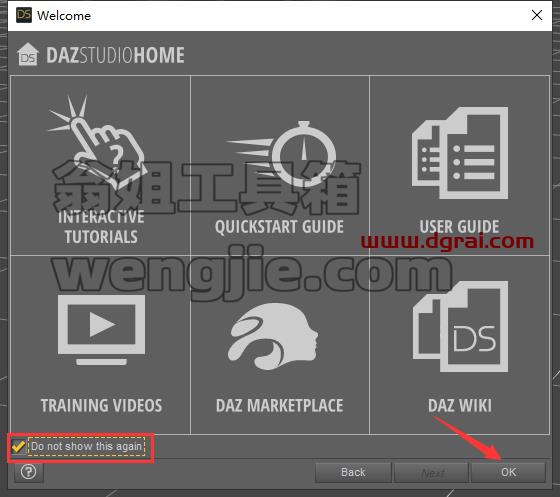Select the QUICKSTART GUIDE text label
Viewport: 560px width, 497px height.
pos(279,227)
